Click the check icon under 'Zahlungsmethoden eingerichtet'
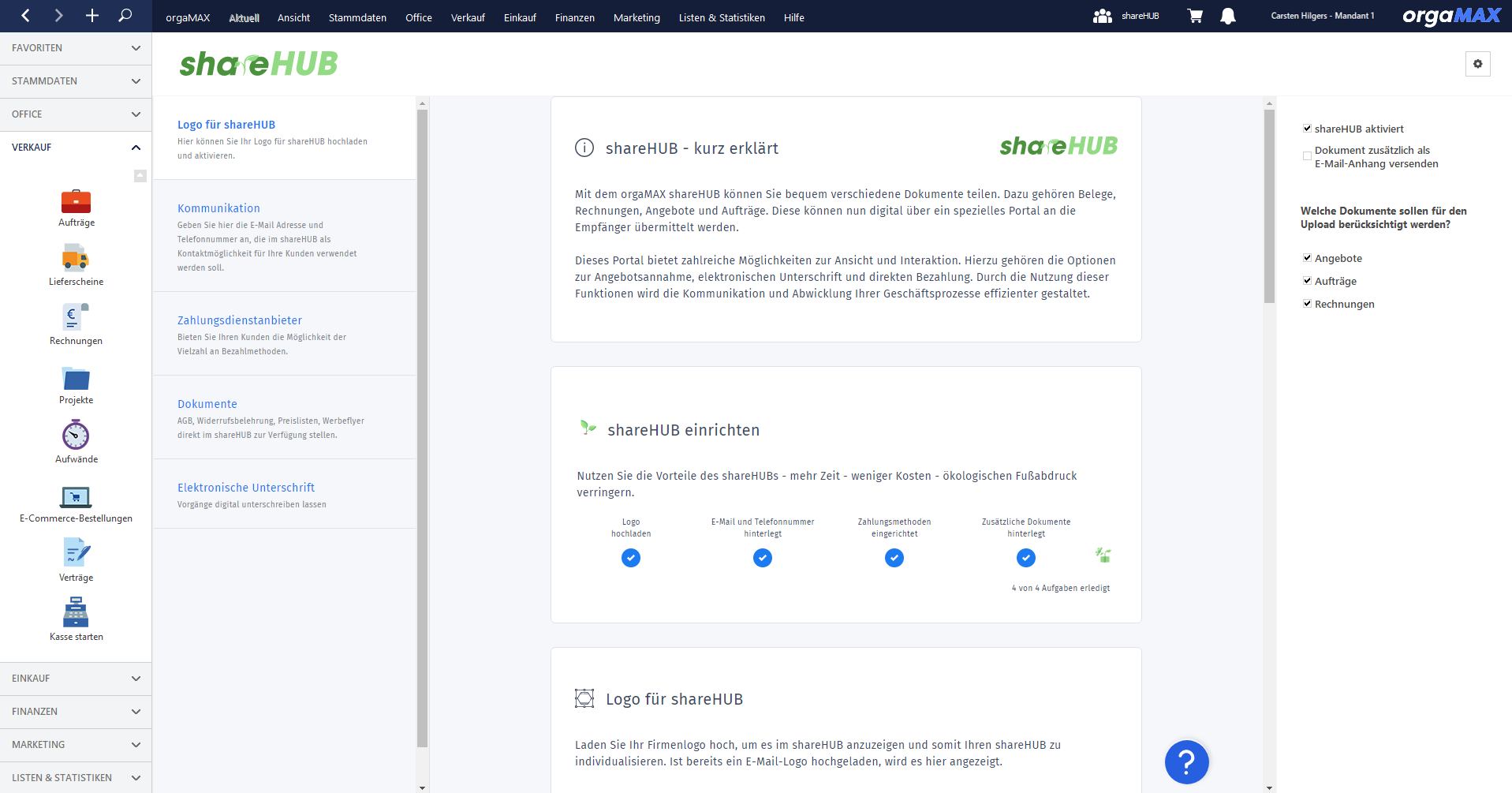 tap(894, 558)
